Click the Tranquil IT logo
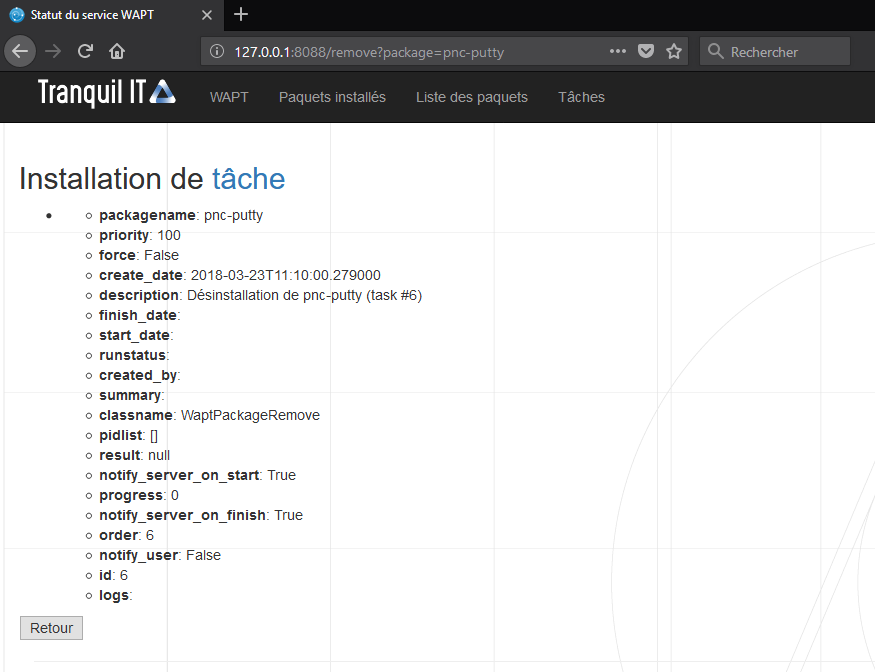 click(107, 92)
